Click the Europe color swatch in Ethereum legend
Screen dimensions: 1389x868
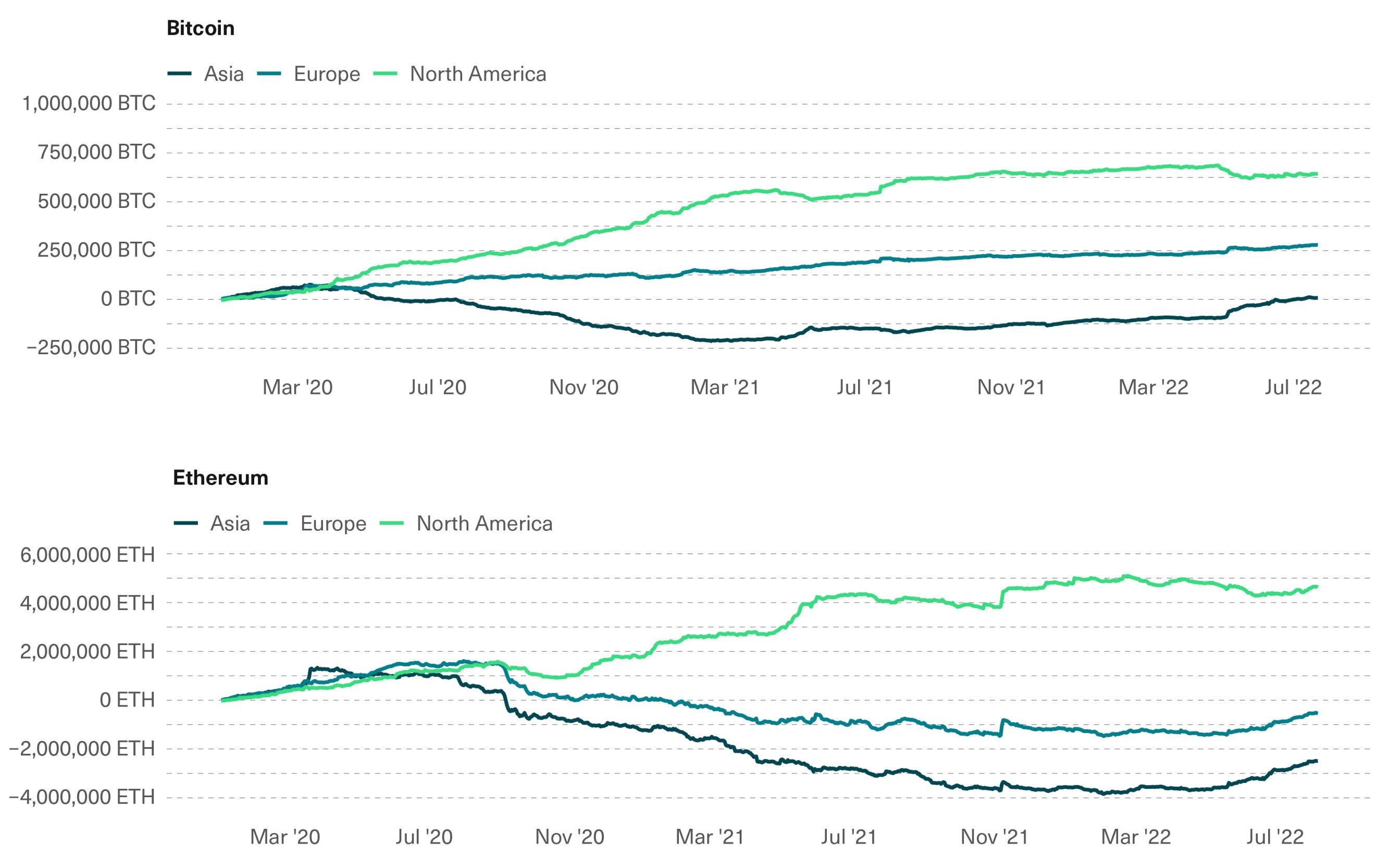[x=276, y=523]
